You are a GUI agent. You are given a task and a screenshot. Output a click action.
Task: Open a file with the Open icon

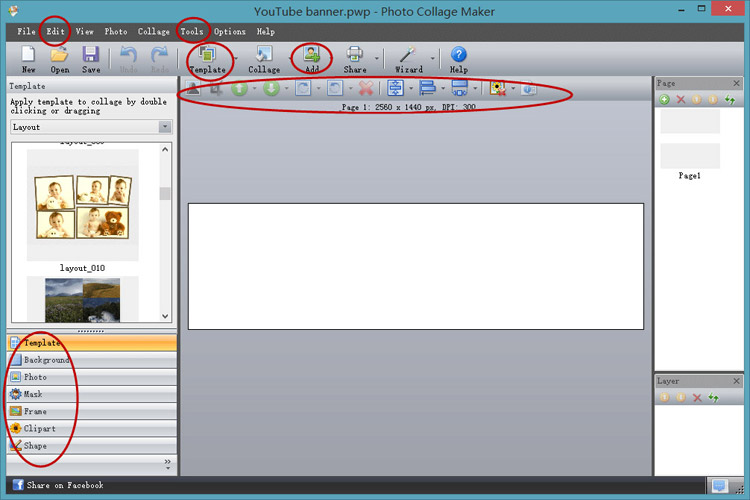pos(59,59)
